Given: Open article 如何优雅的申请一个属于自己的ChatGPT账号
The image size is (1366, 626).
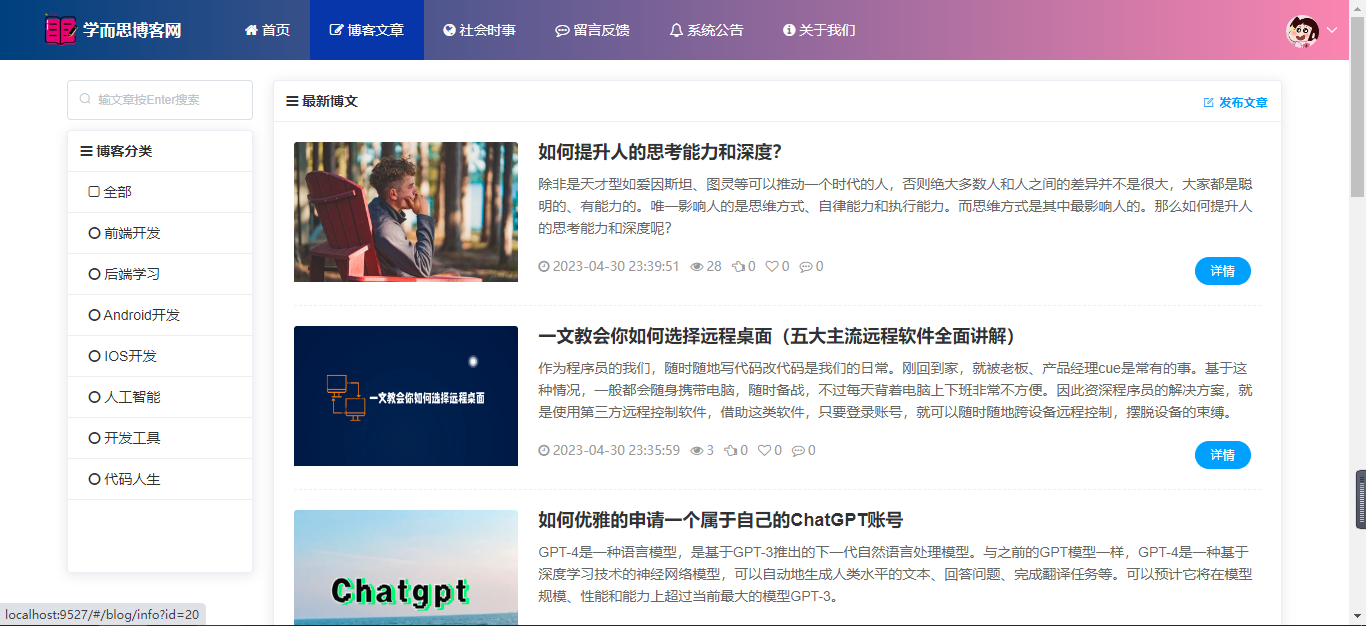Looking at the screenshot, I should 720,520.
